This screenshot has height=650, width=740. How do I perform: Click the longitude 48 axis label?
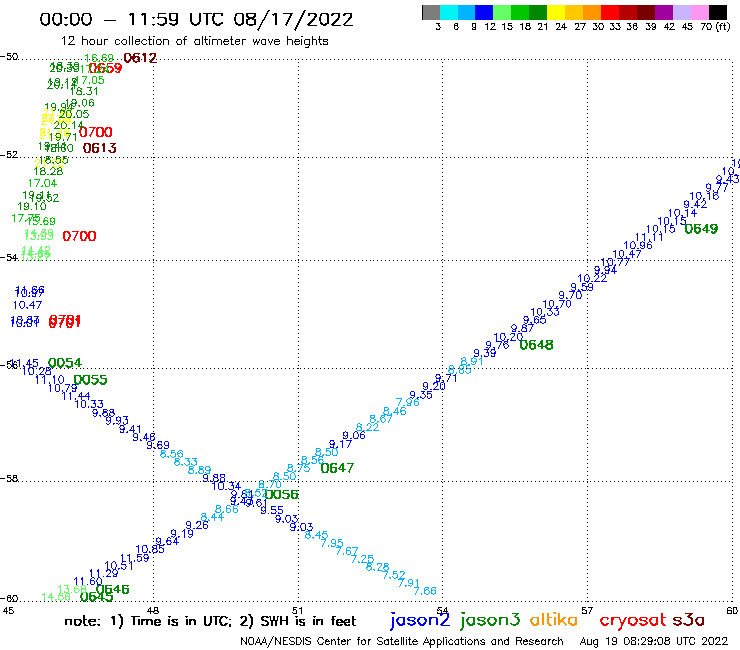point(152,611)
